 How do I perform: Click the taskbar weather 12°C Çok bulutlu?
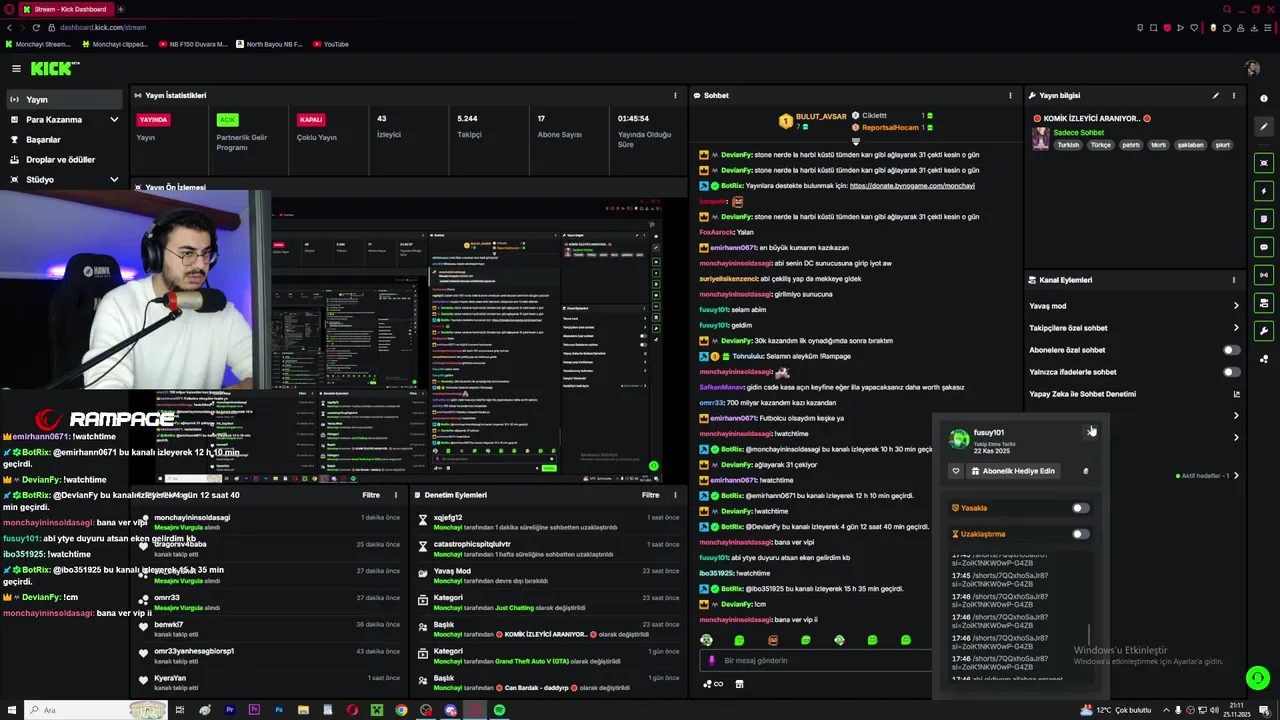click(1115, 710)
